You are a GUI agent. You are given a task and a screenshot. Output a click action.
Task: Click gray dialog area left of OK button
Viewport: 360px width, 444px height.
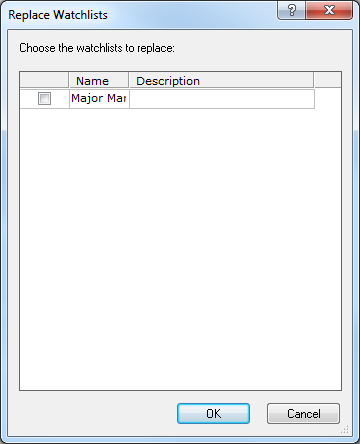pos(97,414)
